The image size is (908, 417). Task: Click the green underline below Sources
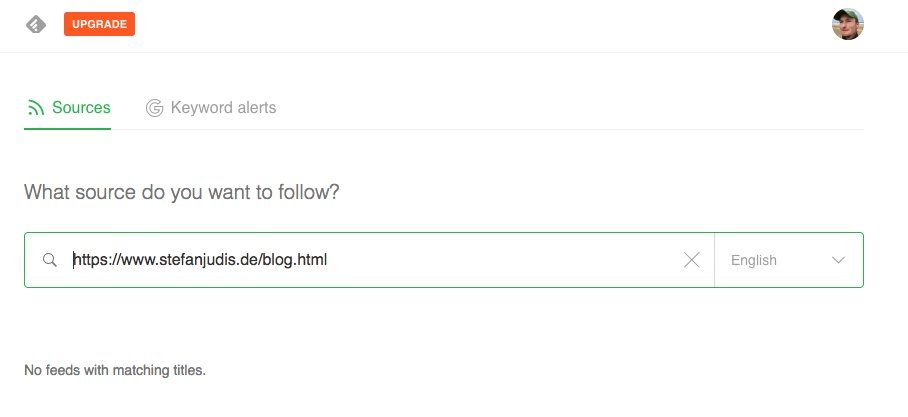click(x=67, y=129)
